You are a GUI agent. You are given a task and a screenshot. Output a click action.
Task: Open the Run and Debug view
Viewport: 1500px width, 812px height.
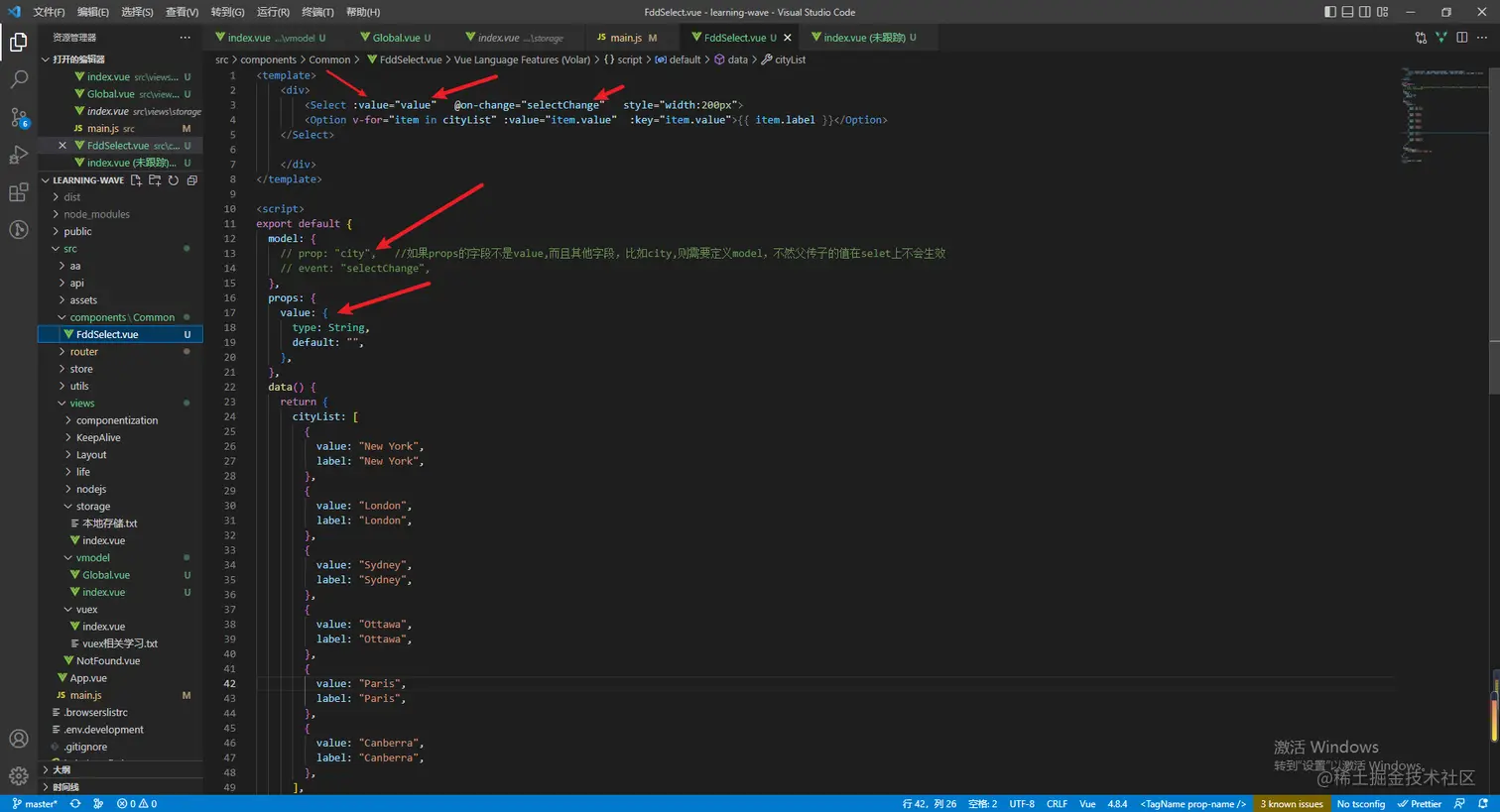coord(19,155)
